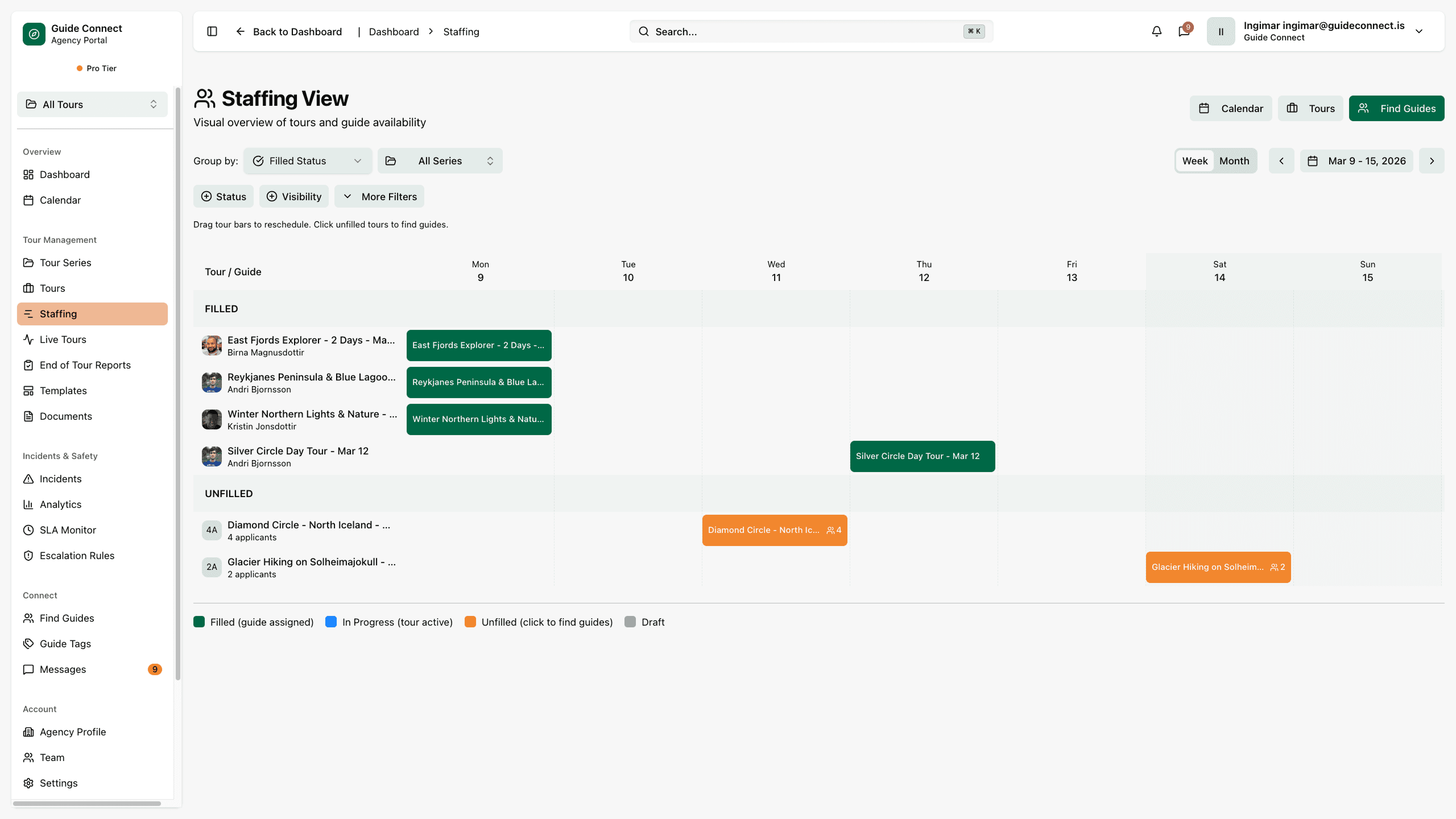The width and height of the screenshot is (1456, 819).
Task: Open the Filled Status group-by dropdown
Action: coord(307,161)
